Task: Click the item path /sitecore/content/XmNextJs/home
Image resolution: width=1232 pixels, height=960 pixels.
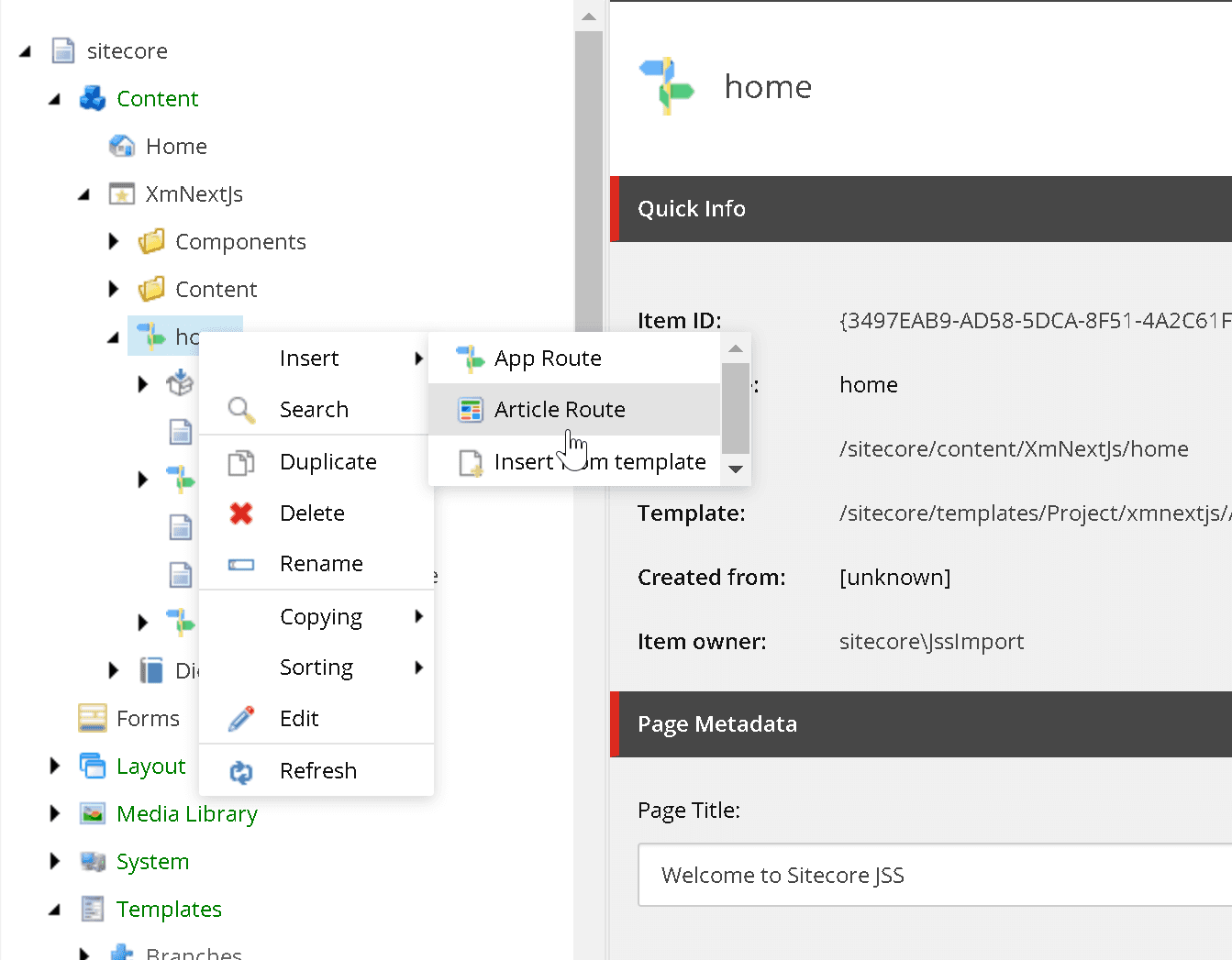Action: [x=1014, y=448]
